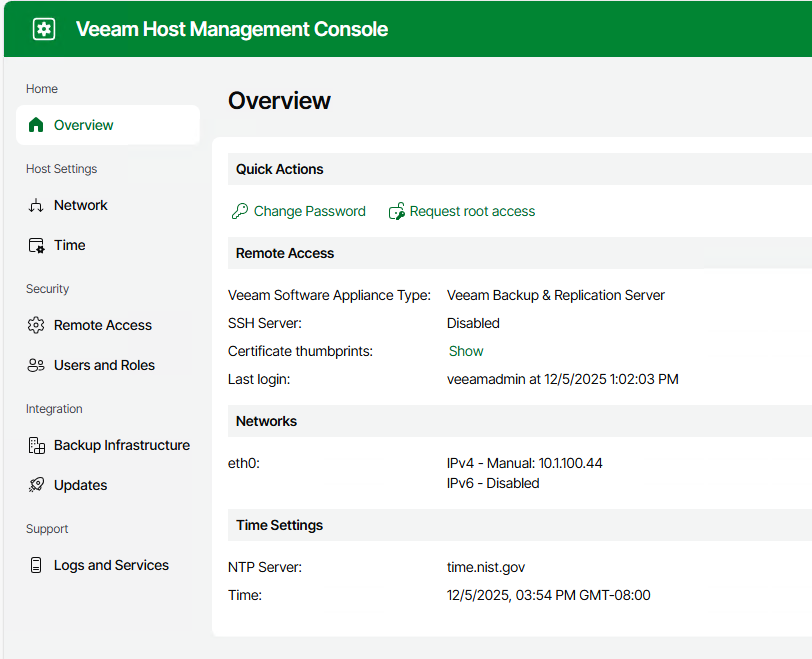This screenshot has width=812, height=659.
Task: Go to Remote Access menu label
Action: (x=103, y=325)
